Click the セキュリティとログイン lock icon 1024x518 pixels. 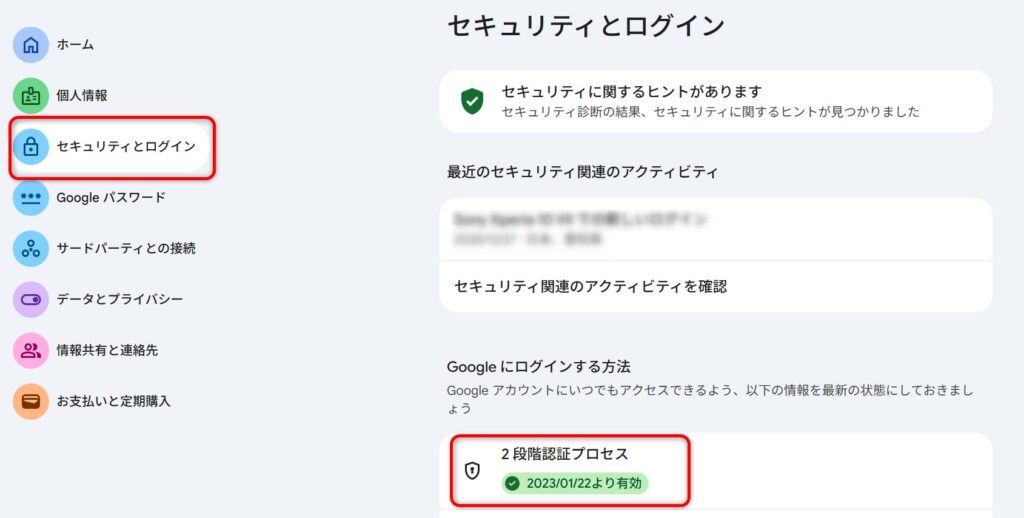(31, 147)
